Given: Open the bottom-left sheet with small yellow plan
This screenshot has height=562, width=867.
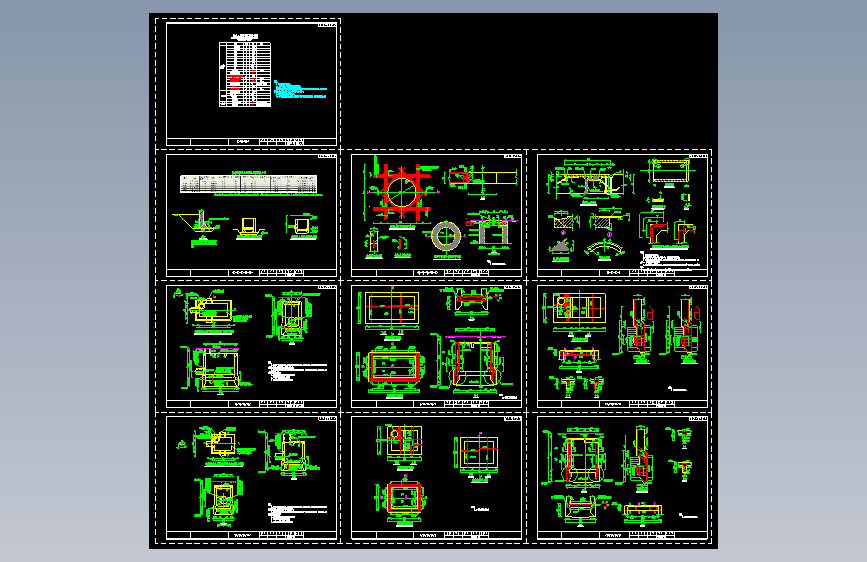Looking at the screenshot, I should coord(251,478).
